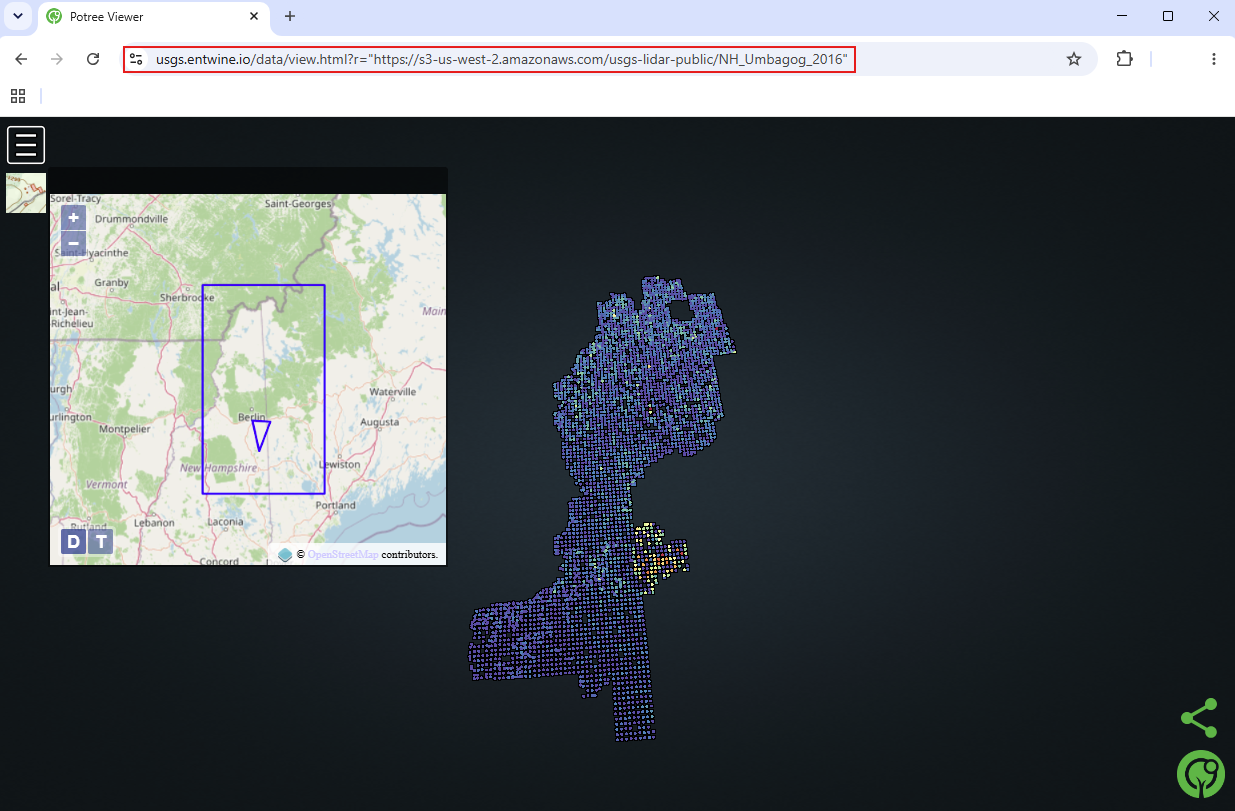The height and width of the screenshot is (811, 1235).
Task: Click the green share icon
Action: [1199, 718]
